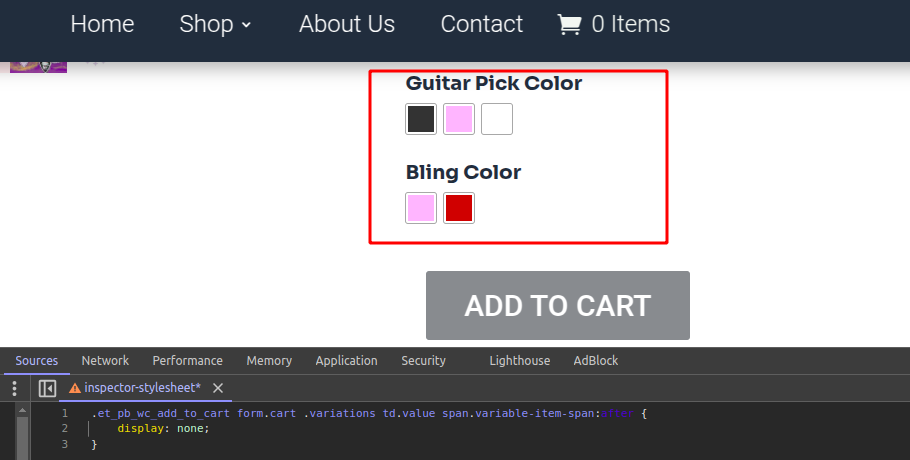Open the Lighthouse tab

[x=519, y=360]
